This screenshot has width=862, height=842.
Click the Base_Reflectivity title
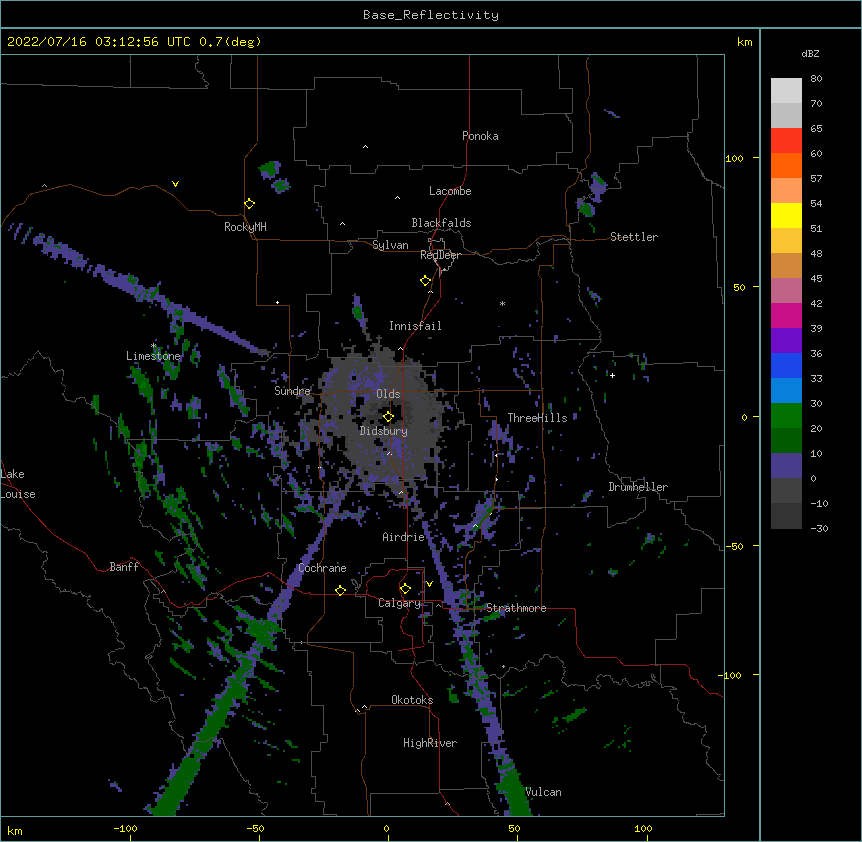[431, 15]
